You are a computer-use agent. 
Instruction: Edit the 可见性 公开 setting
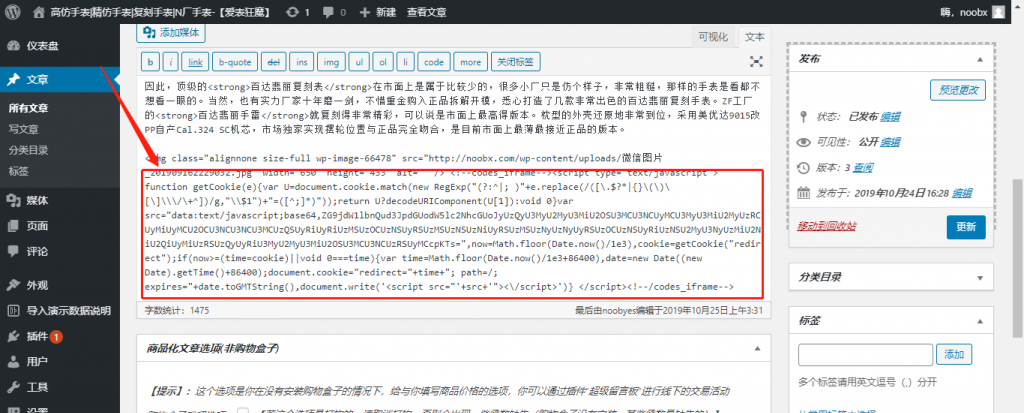point(890,142)
